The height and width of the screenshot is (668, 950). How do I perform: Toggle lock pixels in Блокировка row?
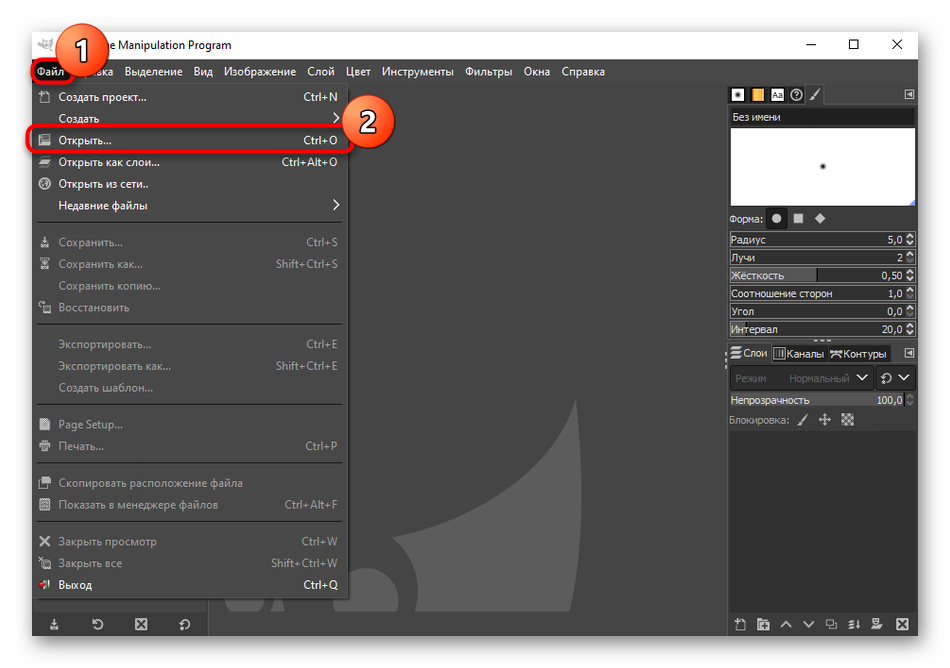click(802, 420)
